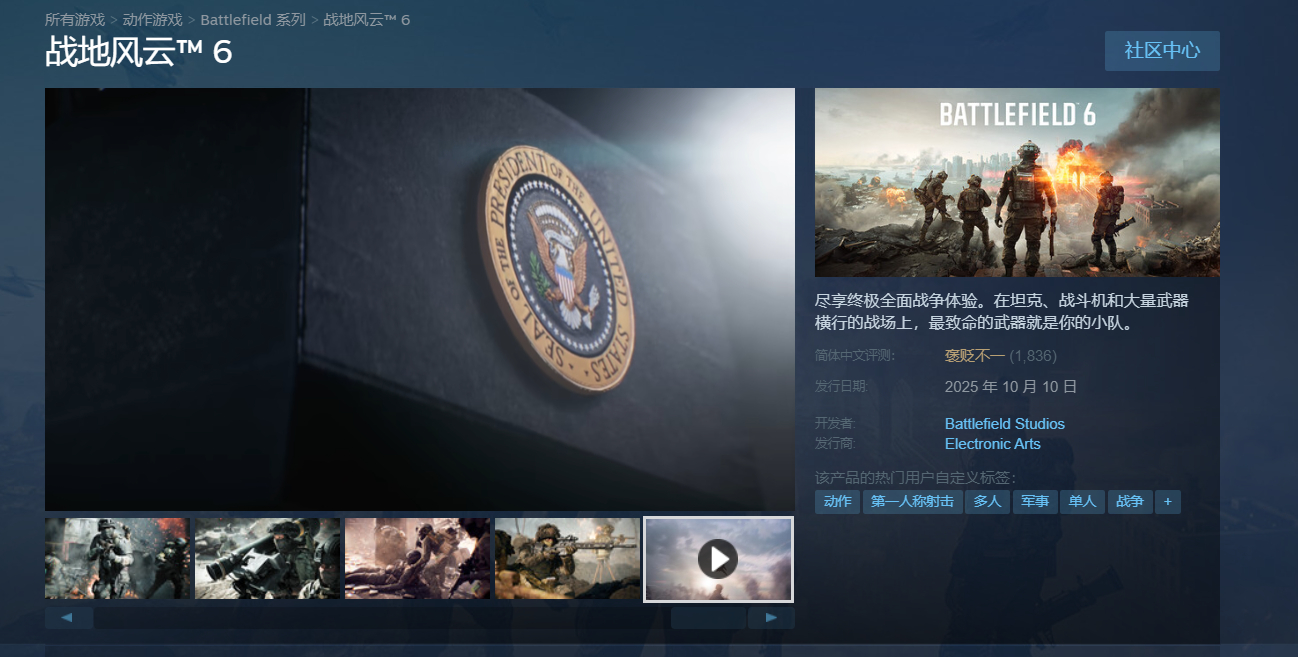
Task: Click the 战地风云™ 6 page title
Action: coord(139,52)
